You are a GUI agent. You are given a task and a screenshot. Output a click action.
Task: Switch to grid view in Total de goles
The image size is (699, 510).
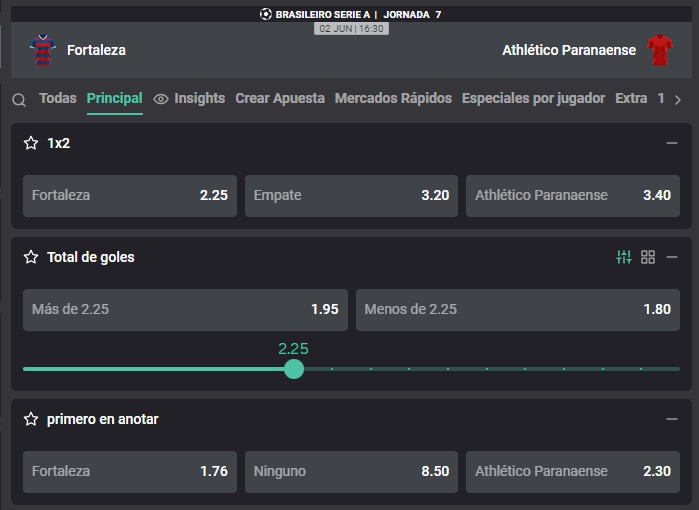(x=648, y=257)
